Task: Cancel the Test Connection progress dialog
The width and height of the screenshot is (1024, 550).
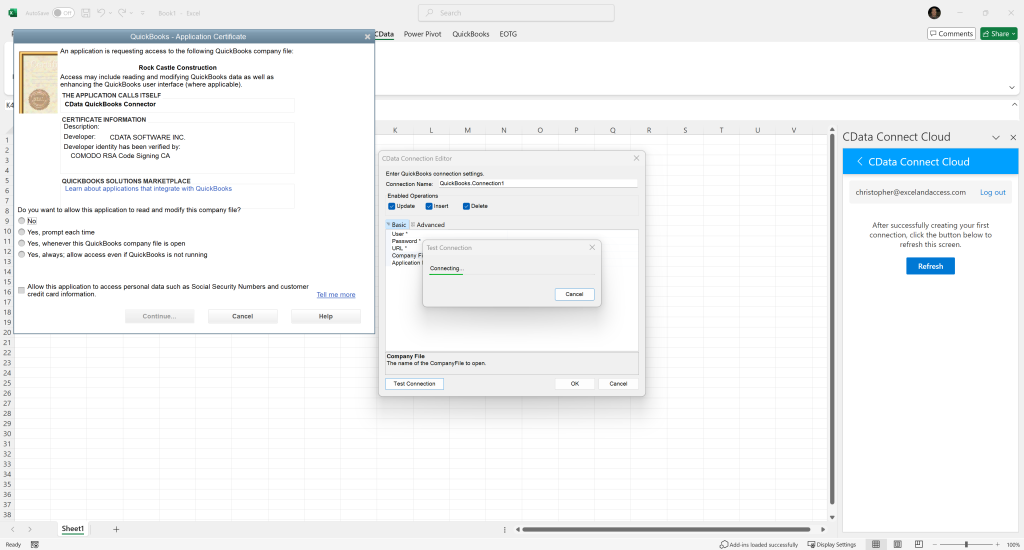Action: tap(574, 295)
